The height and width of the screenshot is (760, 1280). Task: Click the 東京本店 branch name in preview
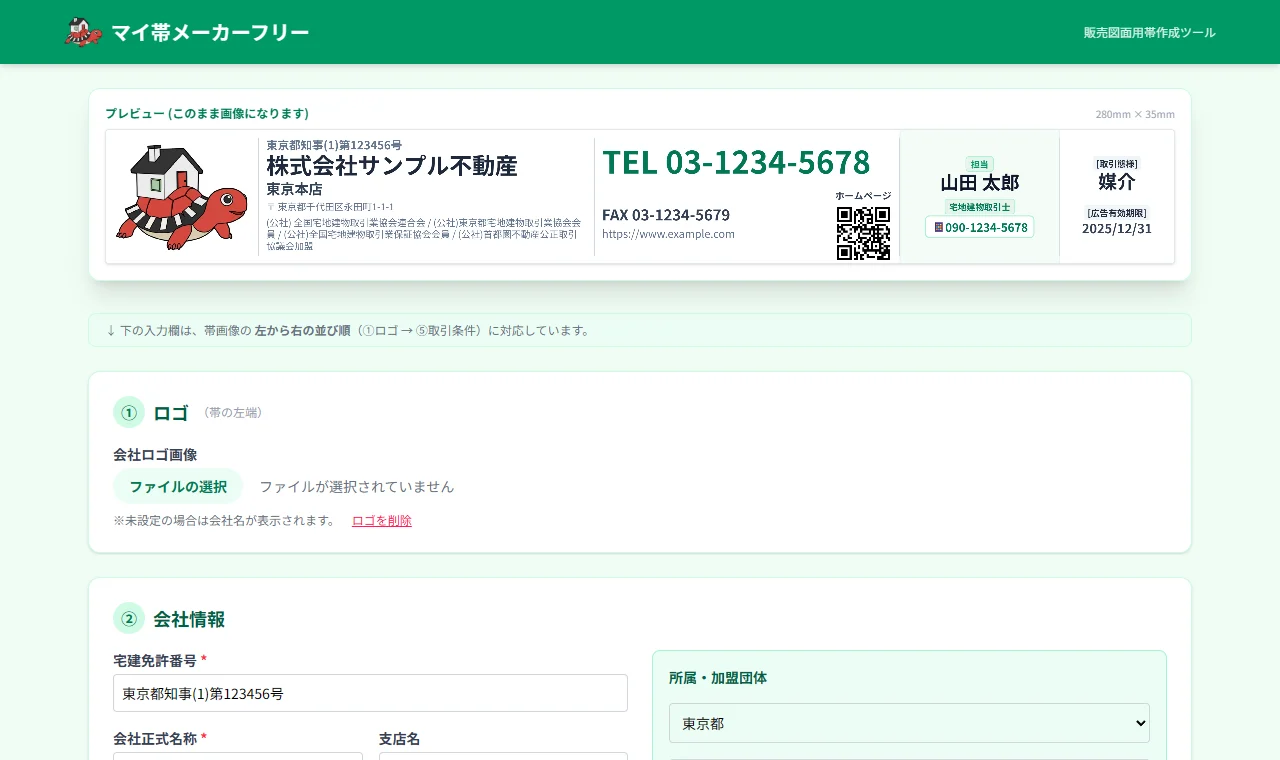294,189
